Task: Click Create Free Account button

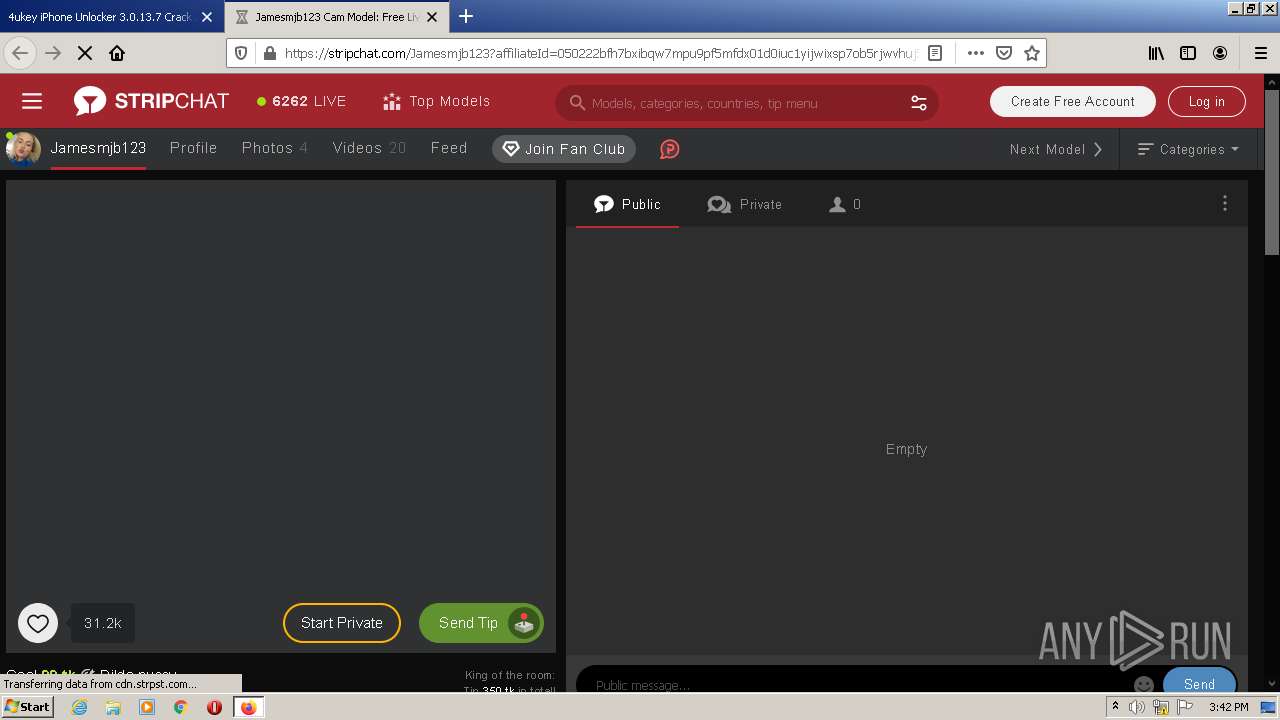Action: pyautogui.click(x=1072, y=101)
